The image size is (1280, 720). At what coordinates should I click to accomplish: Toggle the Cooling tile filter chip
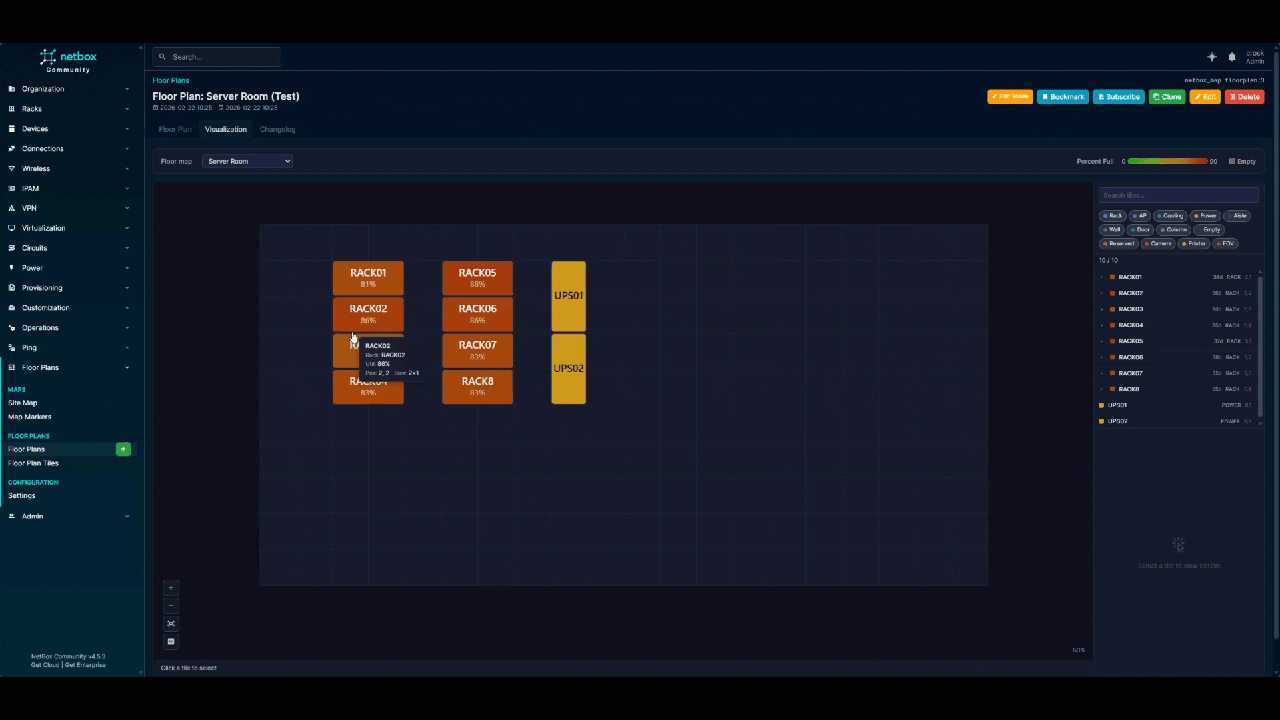[x=1170, y=216]
